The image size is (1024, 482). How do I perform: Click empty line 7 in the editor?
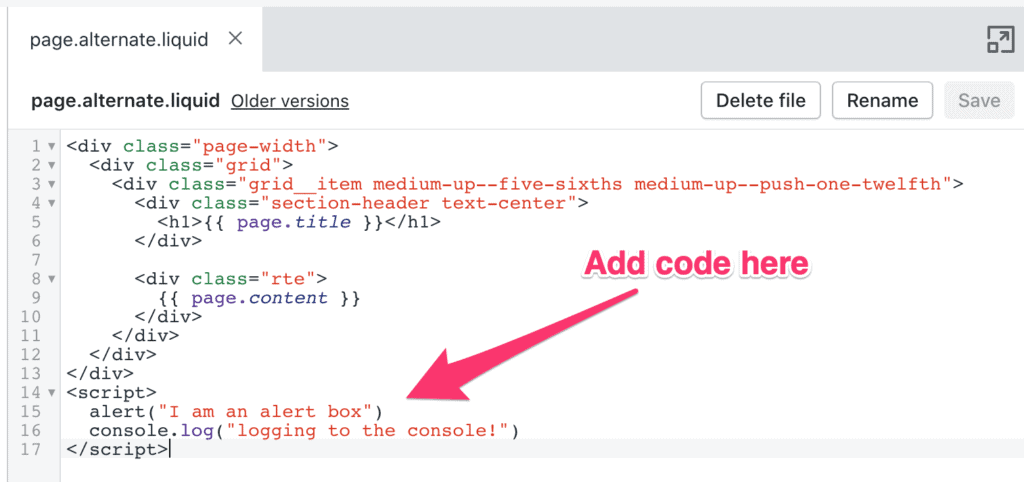click(542, 260)
